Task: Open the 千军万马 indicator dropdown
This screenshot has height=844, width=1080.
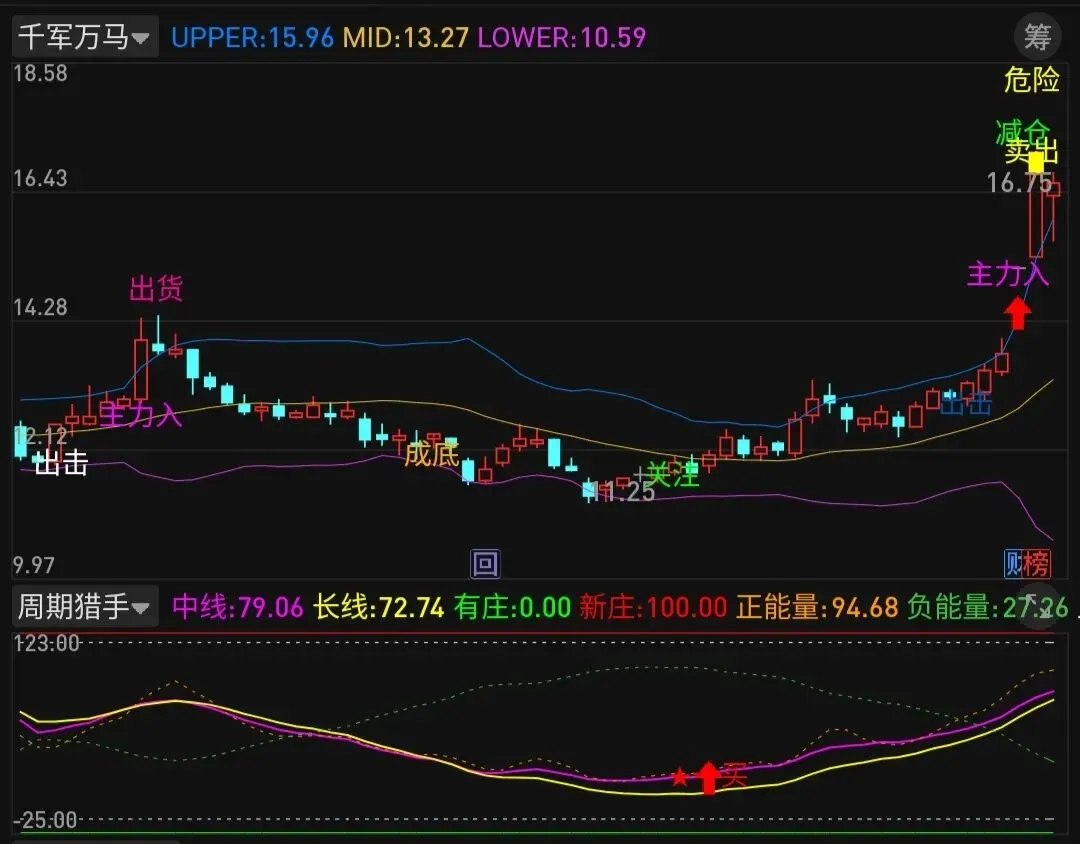Action: [85, 37]
